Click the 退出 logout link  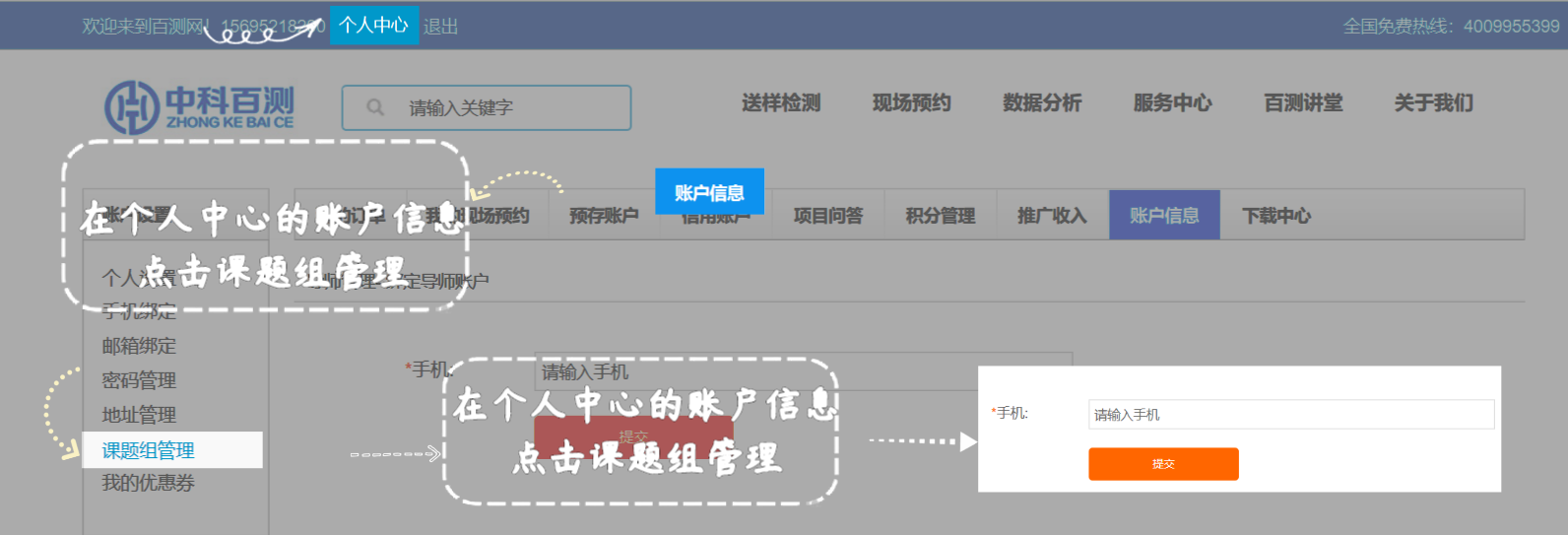click(x=441, y=27)
